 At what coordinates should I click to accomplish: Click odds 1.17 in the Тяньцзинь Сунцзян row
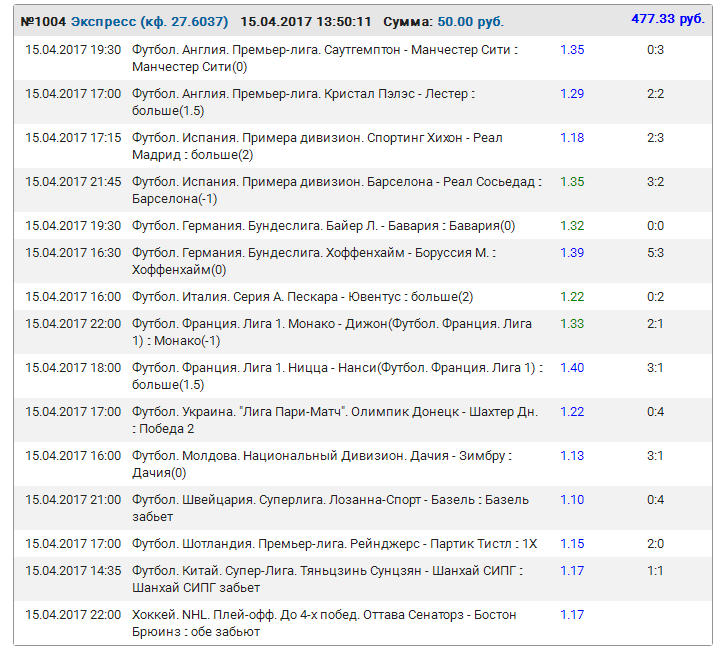(572, 571)
